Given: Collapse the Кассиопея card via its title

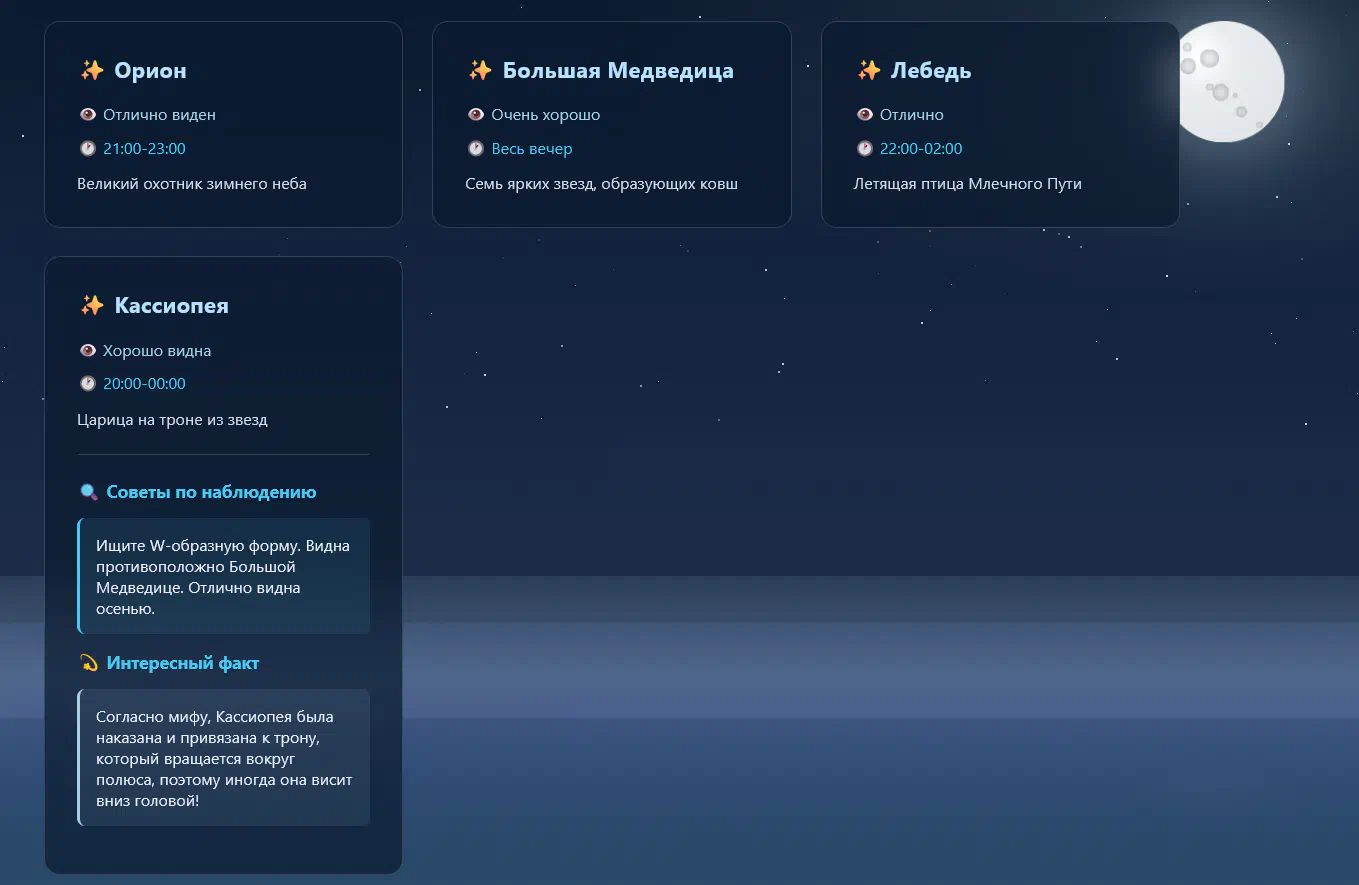Looking at the screenshot, I should tap(171, 306).
